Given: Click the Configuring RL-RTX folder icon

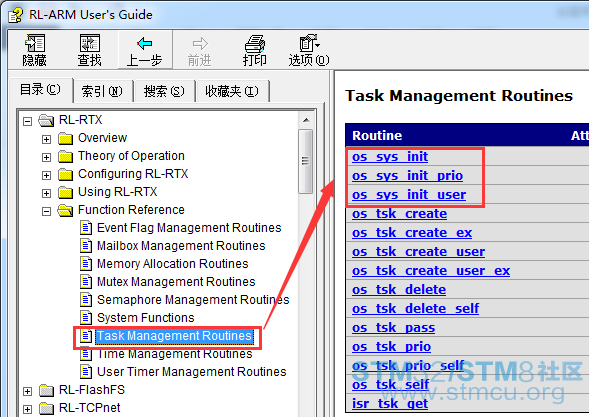Looking at the screenshot, I should click(65, 174).
